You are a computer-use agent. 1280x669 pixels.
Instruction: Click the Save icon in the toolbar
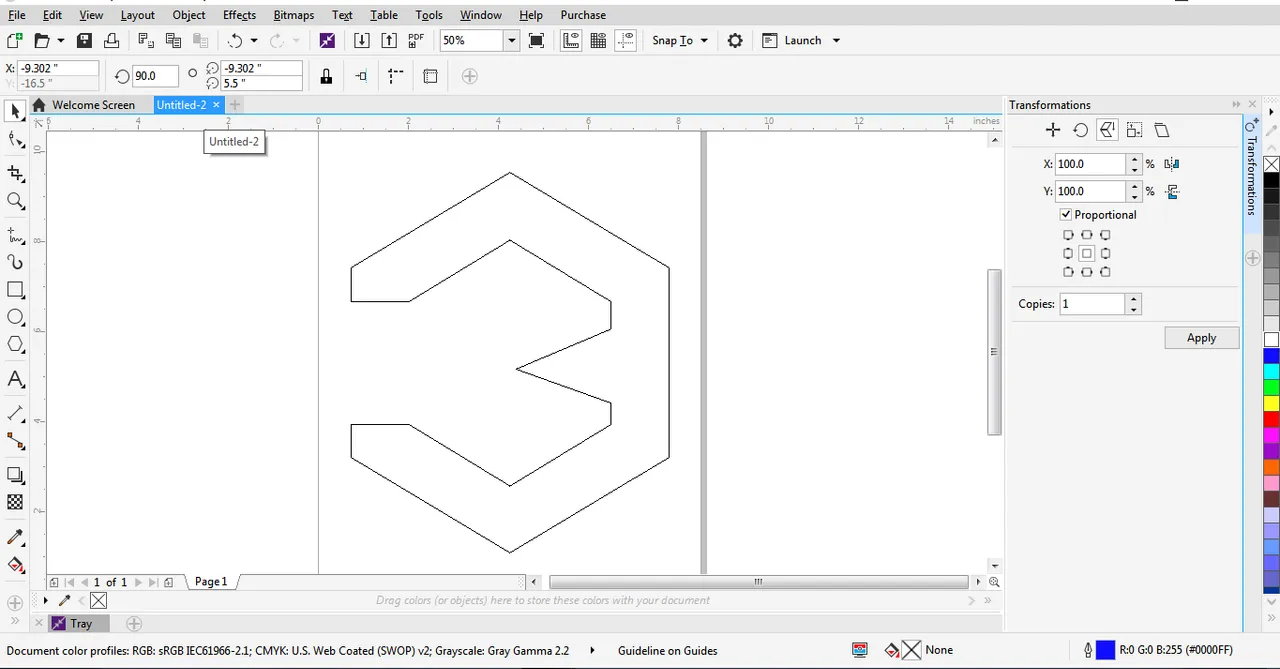85,40
